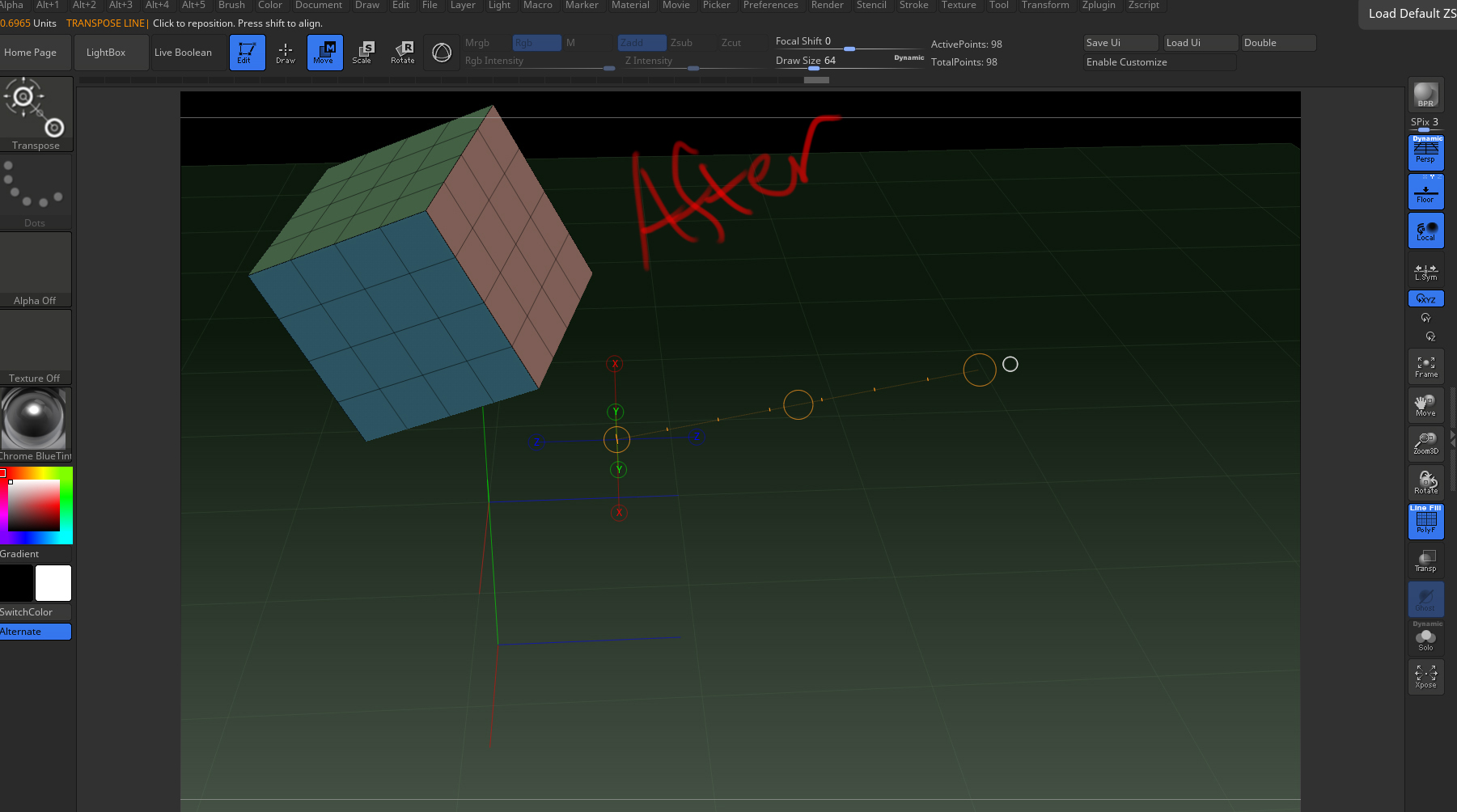This screenshot has height=812, width=1457.
Task: Click the Transpose line origin circle
Action: point(616,439)
